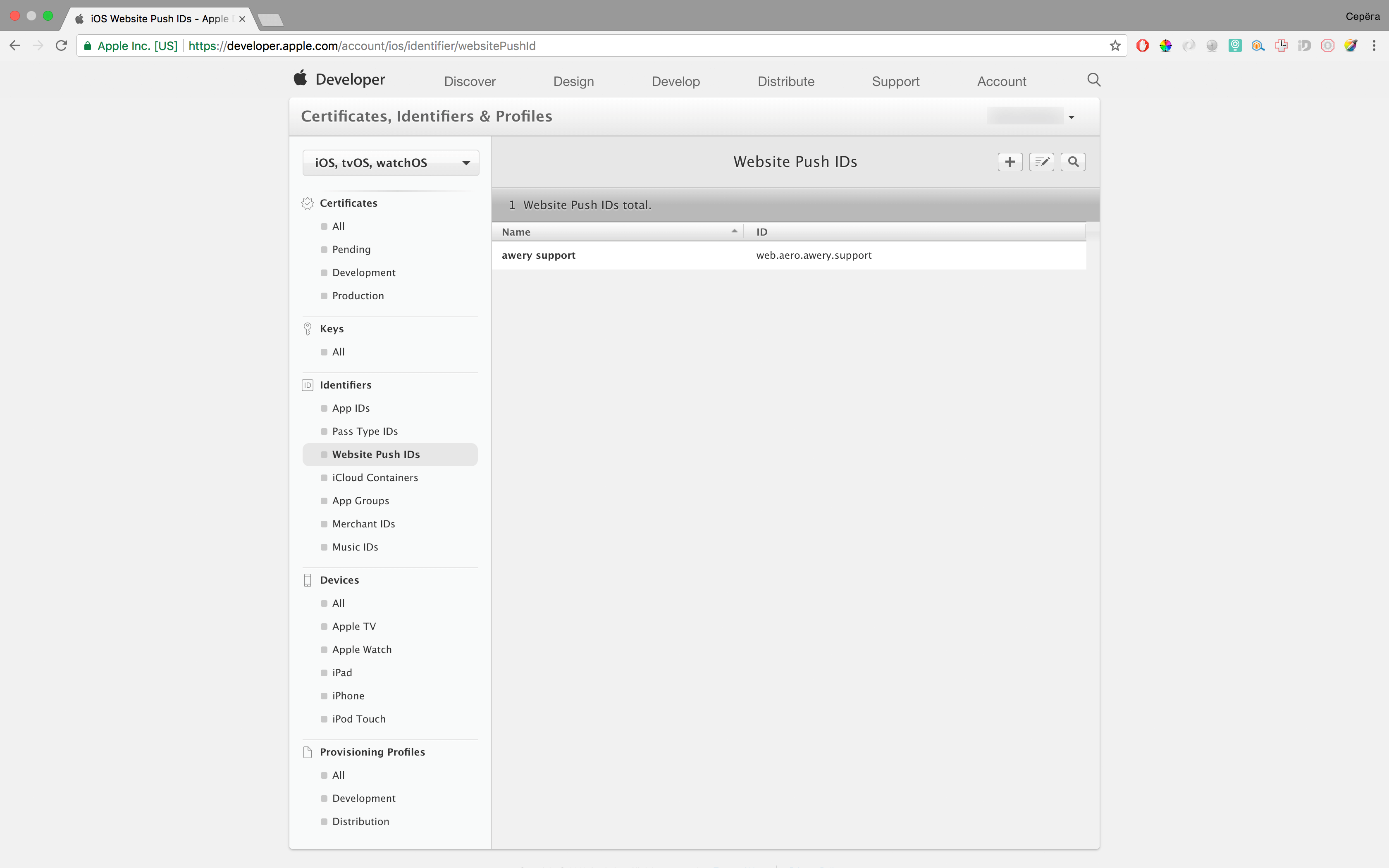Viewport: 1389px width, 868px height.
Task: Select iPod Touch devices
Action: (359, 719)
